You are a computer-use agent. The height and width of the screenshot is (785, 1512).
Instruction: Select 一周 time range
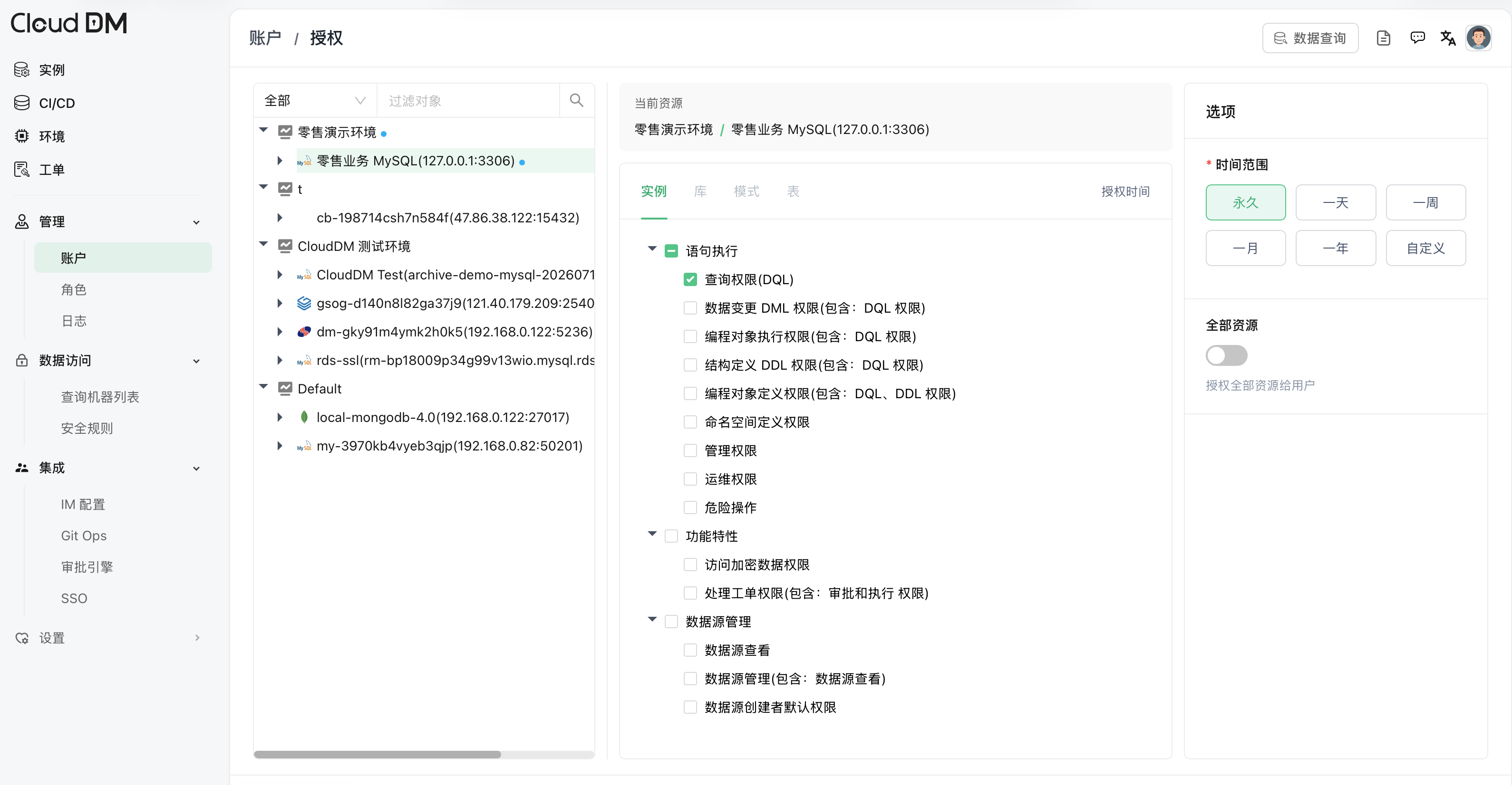(x=1425, y=202)
